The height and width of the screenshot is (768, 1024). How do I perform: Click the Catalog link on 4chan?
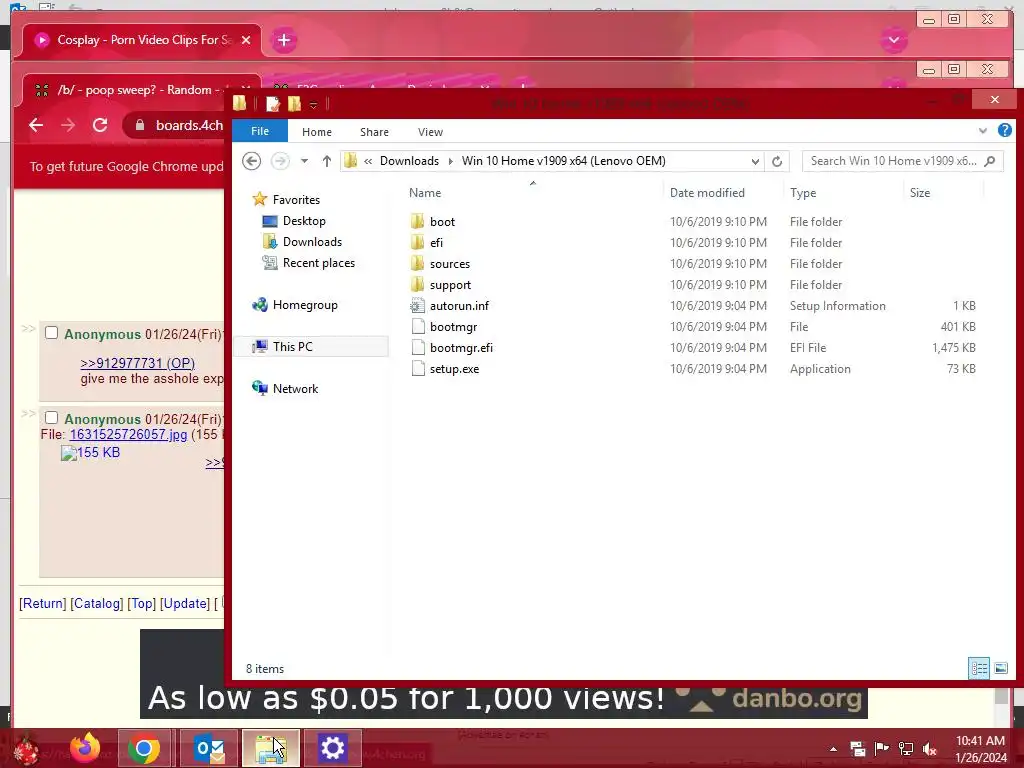tap(97, 603)
